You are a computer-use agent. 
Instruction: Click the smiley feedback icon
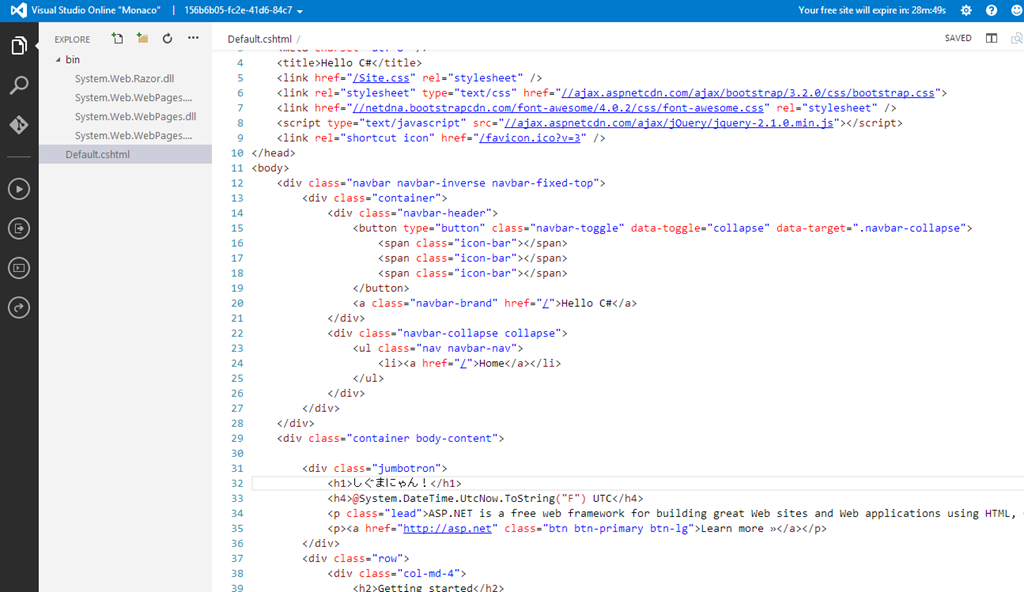(x=1013, y=10)
